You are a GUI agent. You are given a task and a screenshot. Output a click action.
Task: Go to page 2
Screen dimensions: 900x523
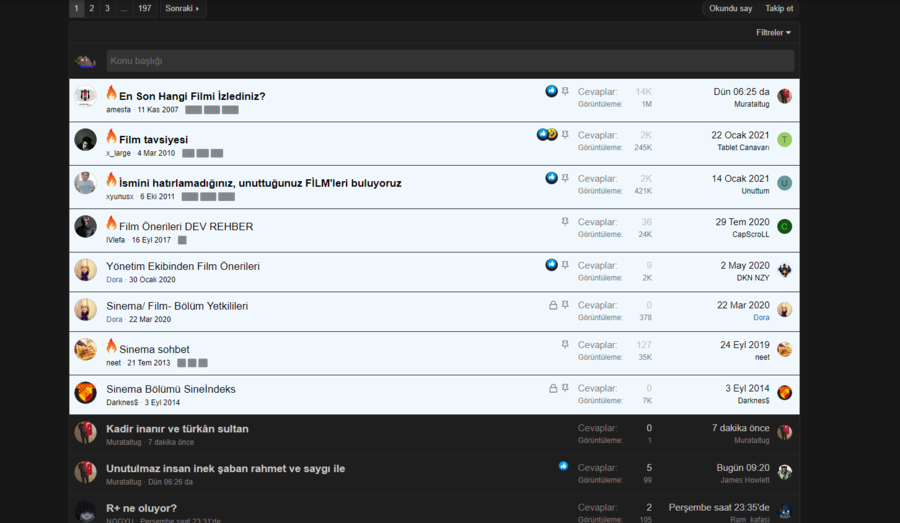(x=92, y=9)
